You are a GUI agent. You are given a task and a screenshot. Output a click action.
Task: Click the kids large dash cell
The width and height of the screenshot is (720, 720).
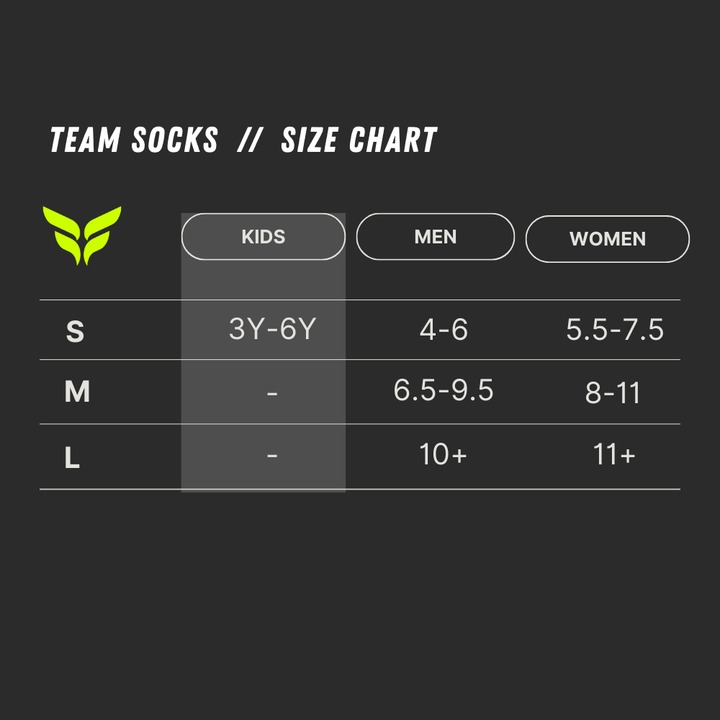(x=272, y=456)
